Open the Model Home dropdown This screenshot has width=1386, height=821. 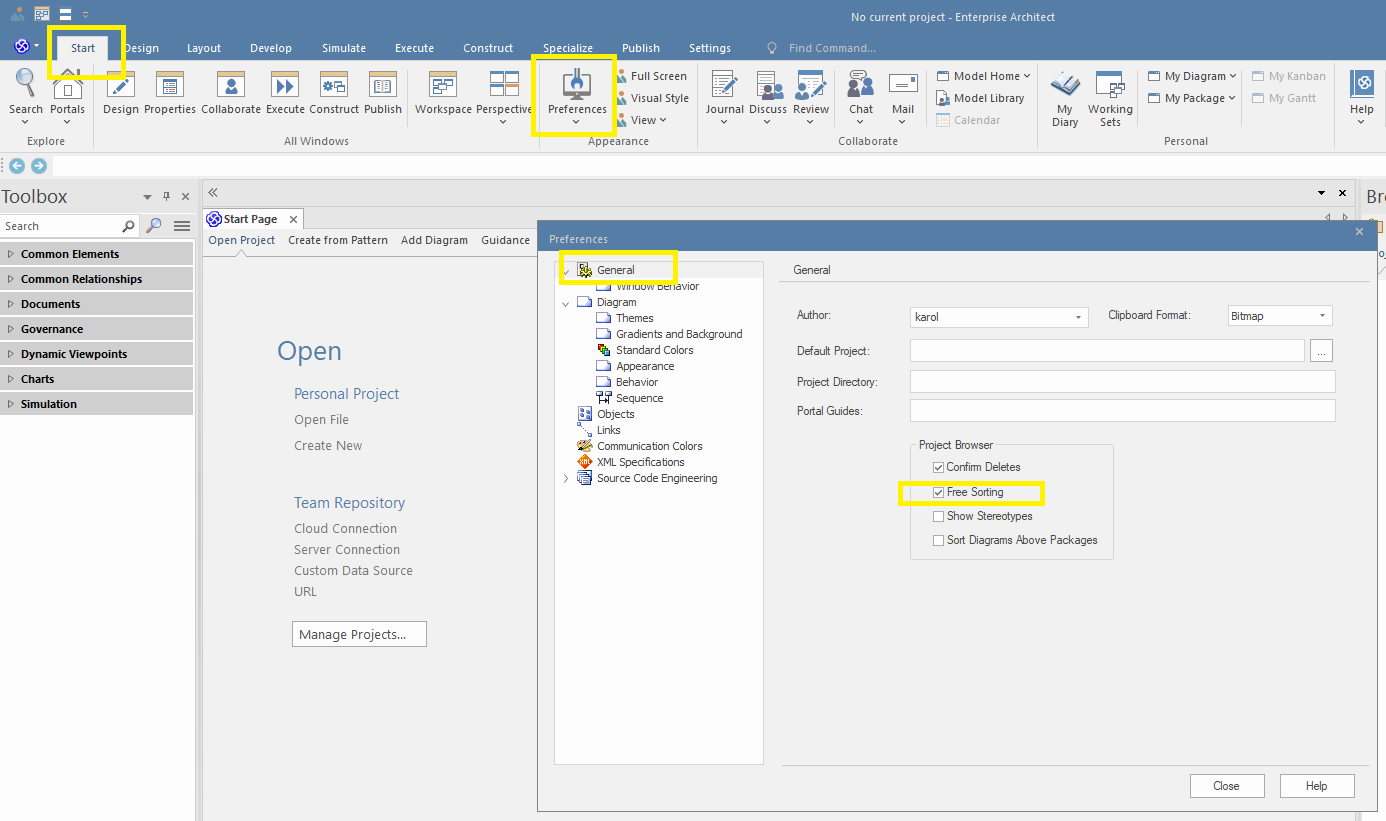pos(984,76)
